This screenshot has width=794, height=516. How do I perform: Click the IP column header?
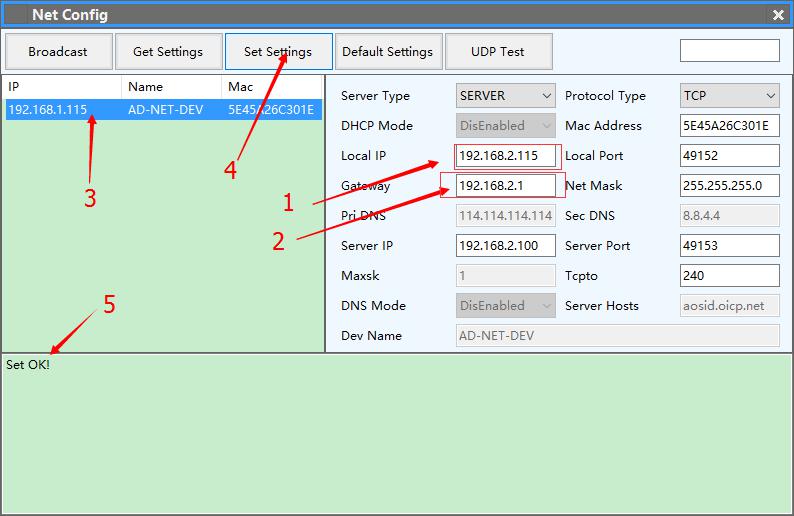click(62, 87)
